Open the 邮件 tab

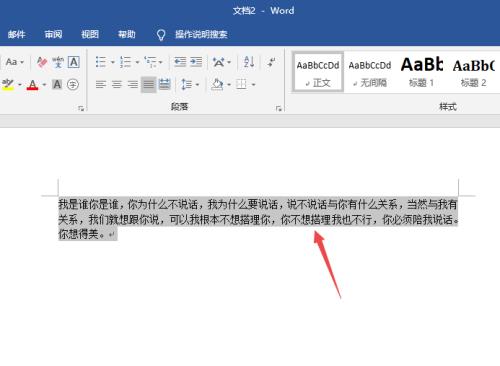pos(16,34)
